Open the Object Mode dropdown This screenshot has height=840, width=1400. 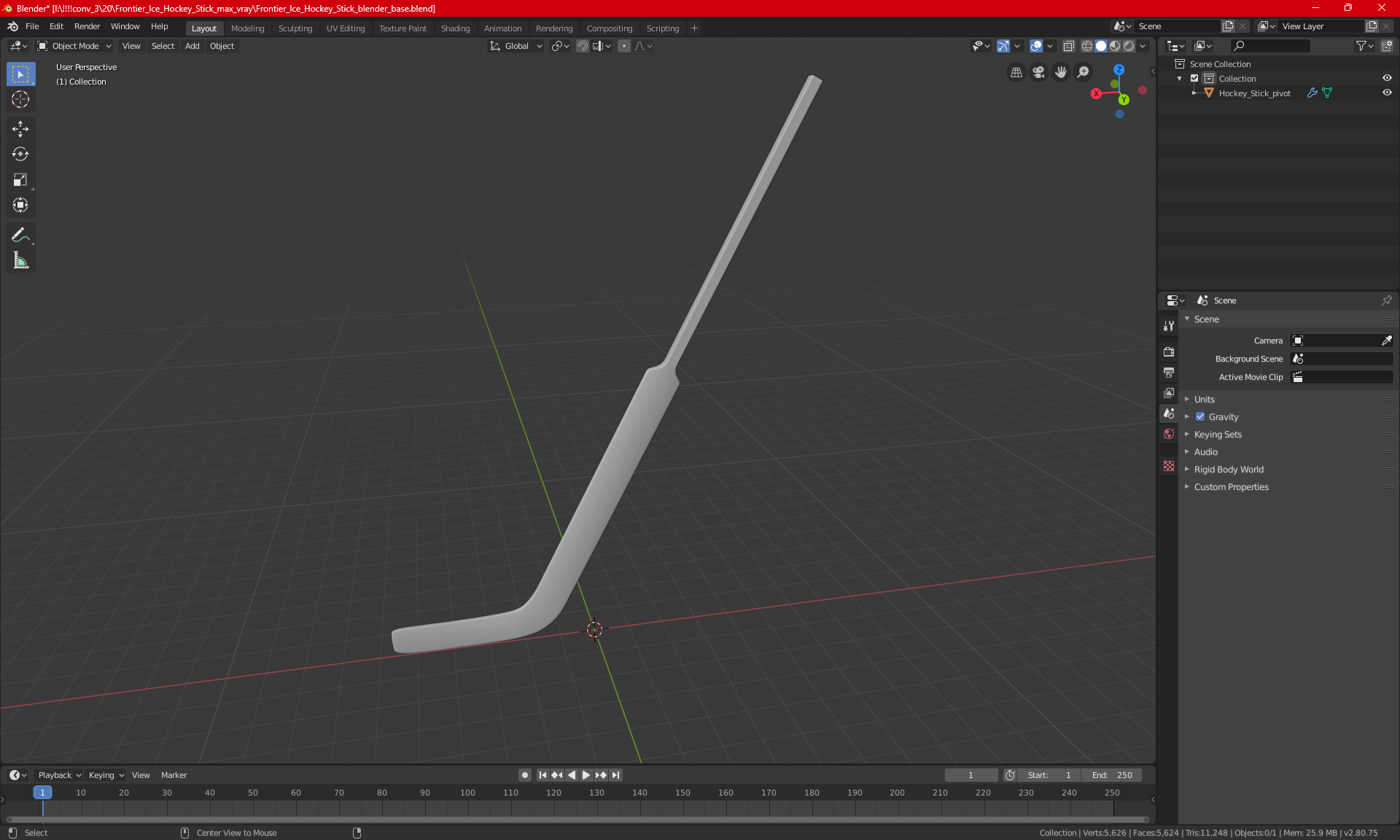74,46
